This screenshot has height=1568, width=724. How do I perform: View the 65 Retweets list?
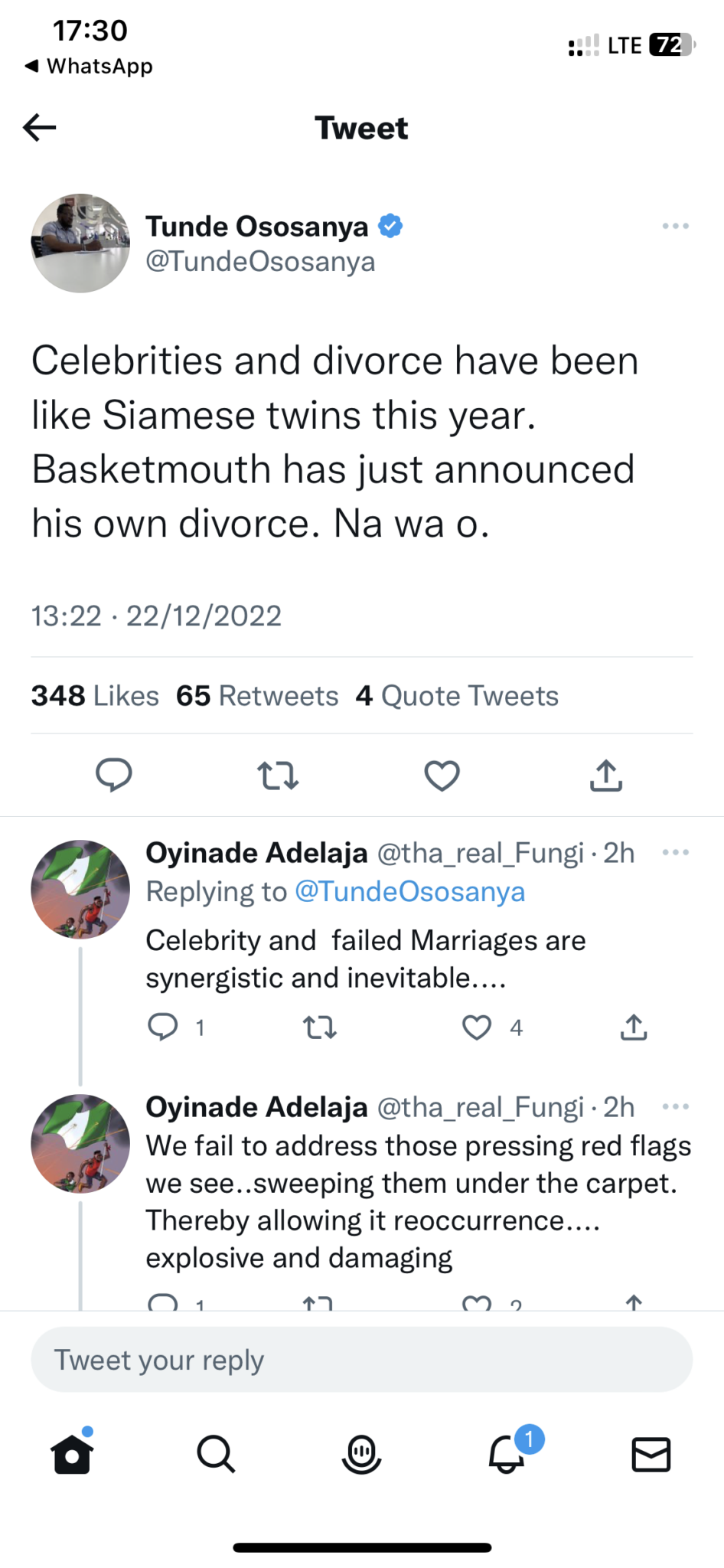(x=257, y=696)
